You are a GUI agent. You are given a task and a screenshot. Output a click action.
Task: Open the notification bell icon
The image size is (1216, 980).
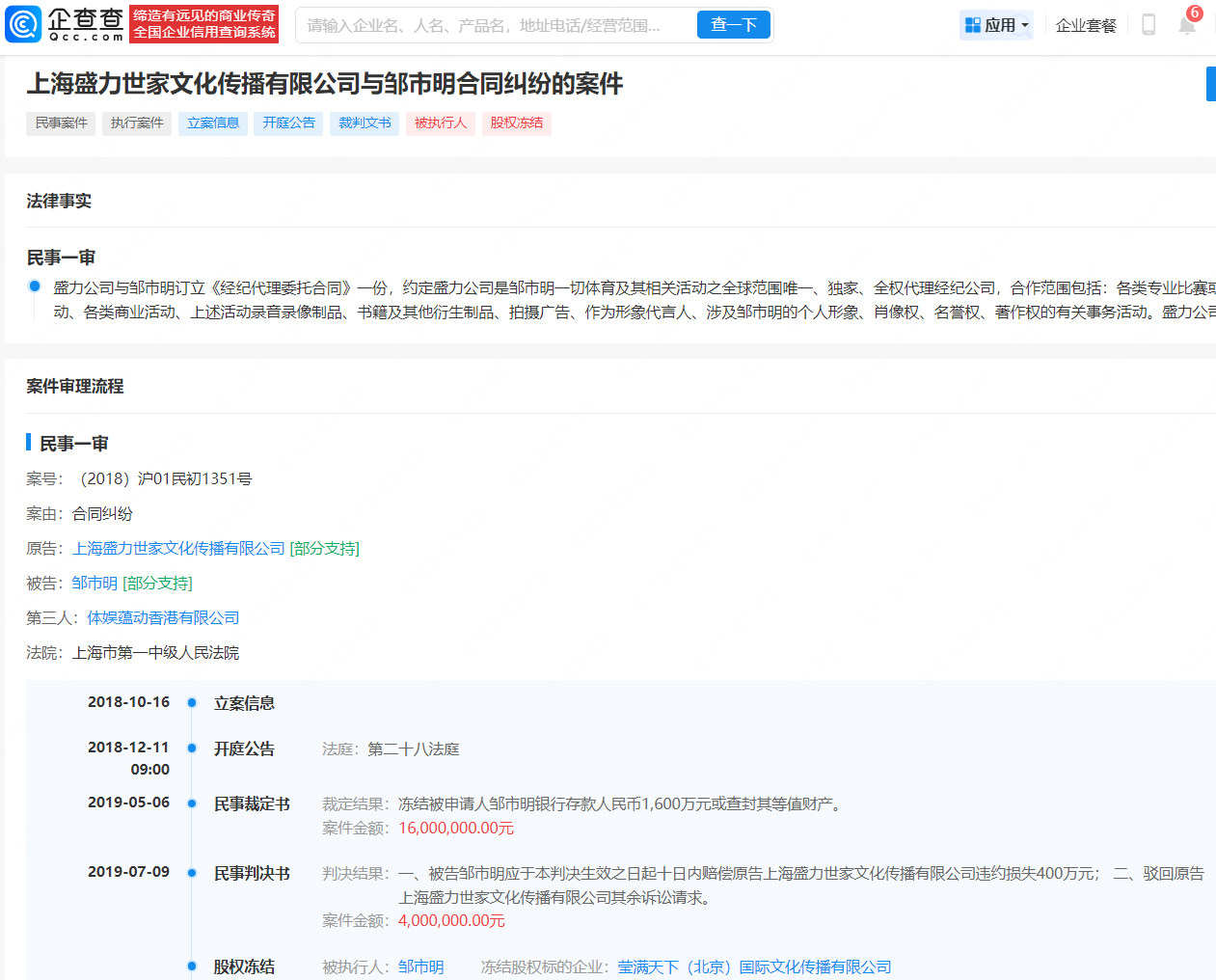1187,25
